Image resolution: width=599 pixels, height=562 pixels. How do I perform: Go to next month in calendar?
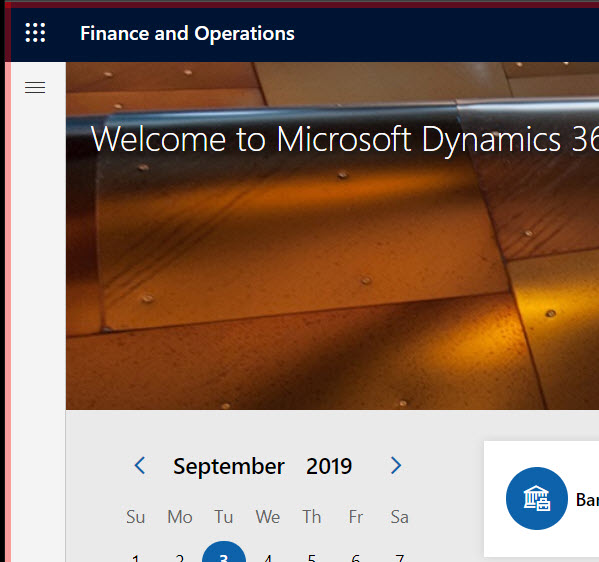[396, 466]
